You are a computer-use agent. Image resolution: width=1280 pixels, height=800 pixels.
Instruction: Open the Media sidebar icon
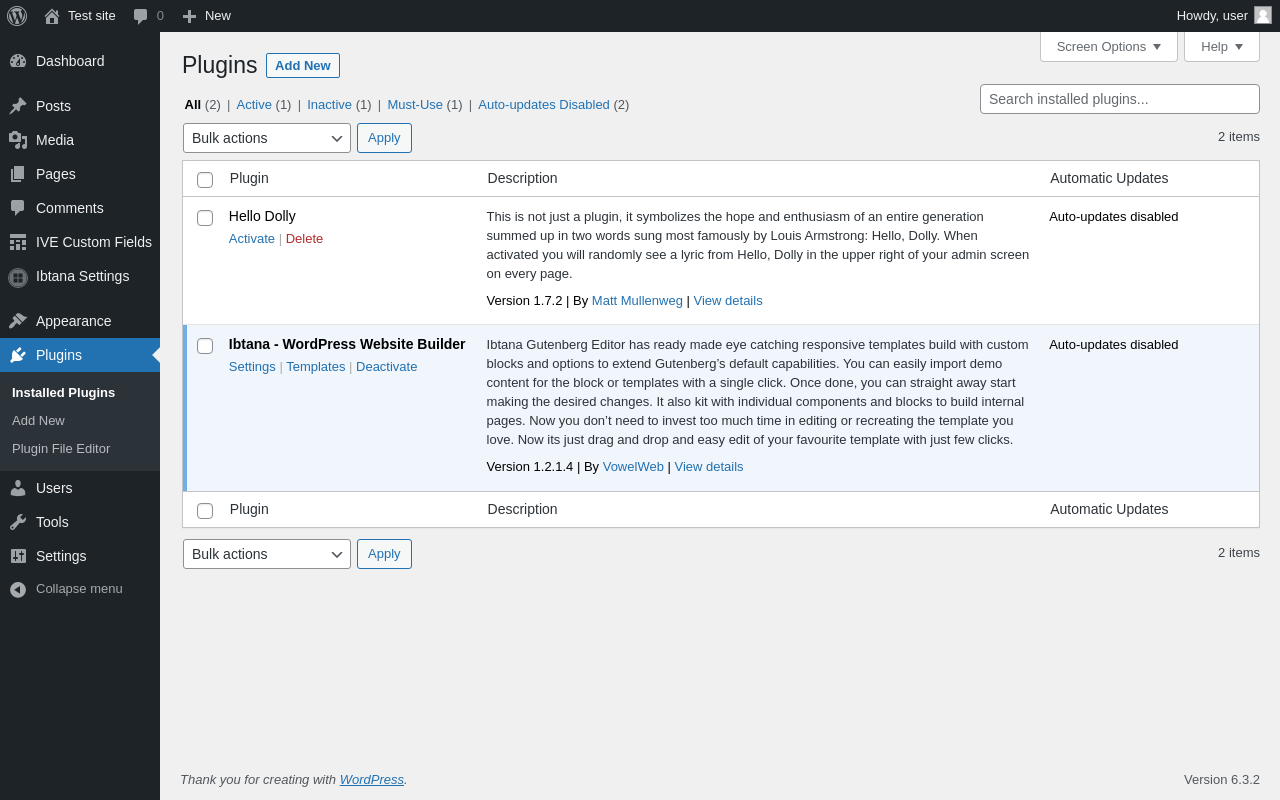[x=18, y=140]
